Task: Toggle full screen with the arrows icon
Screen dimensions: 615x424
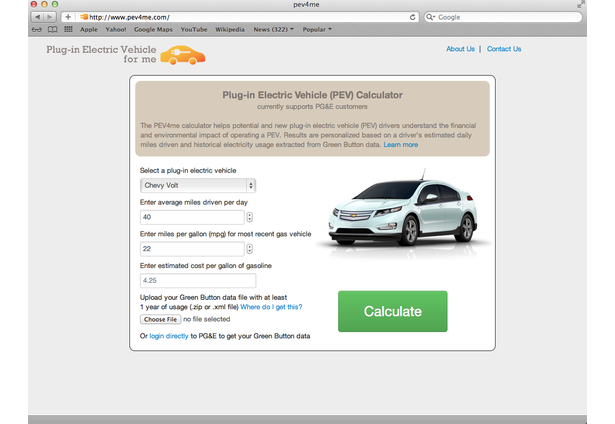Action: coord(580,4)
